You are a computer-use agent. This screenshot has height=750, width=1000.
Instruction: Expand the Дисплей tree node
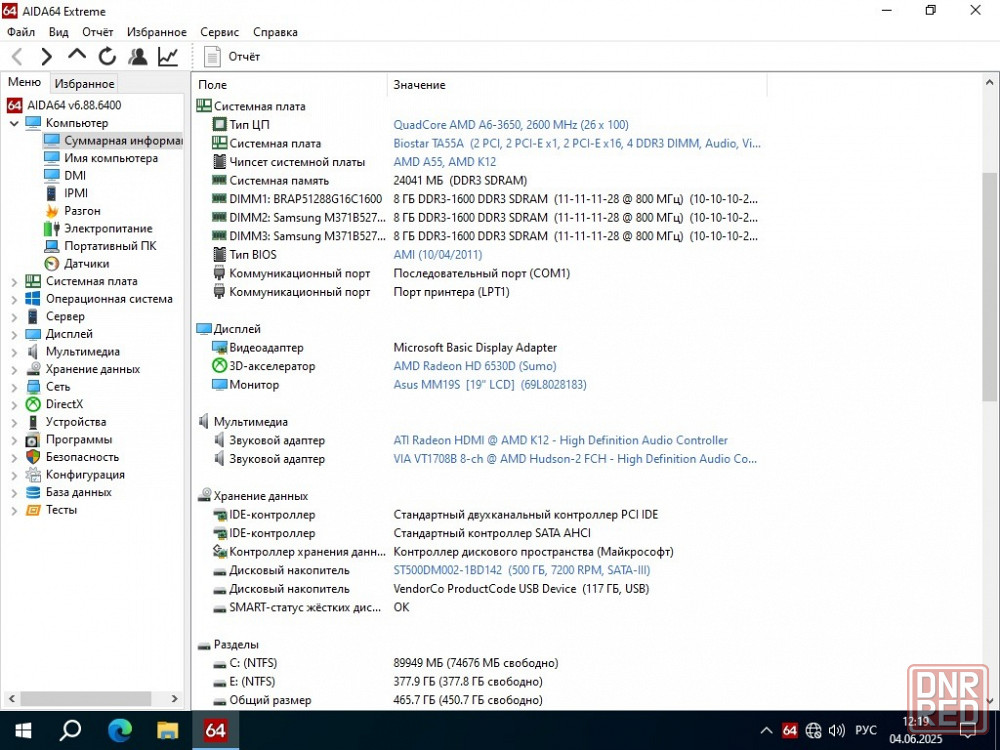point(14,334)
